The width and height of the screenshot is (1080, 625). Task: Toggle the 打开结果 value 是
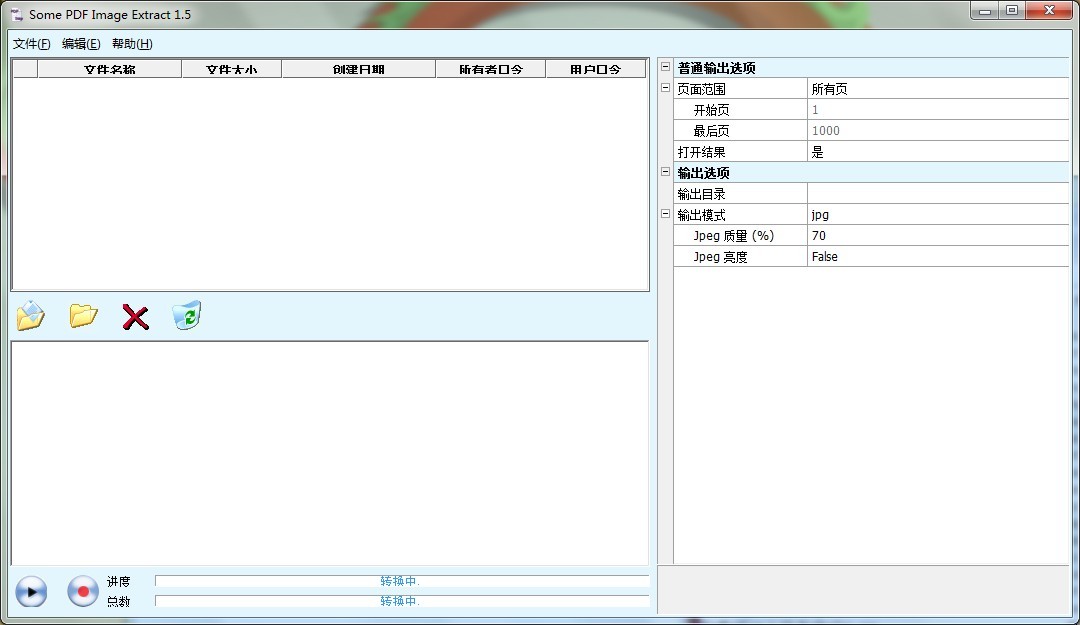point(937,152)
